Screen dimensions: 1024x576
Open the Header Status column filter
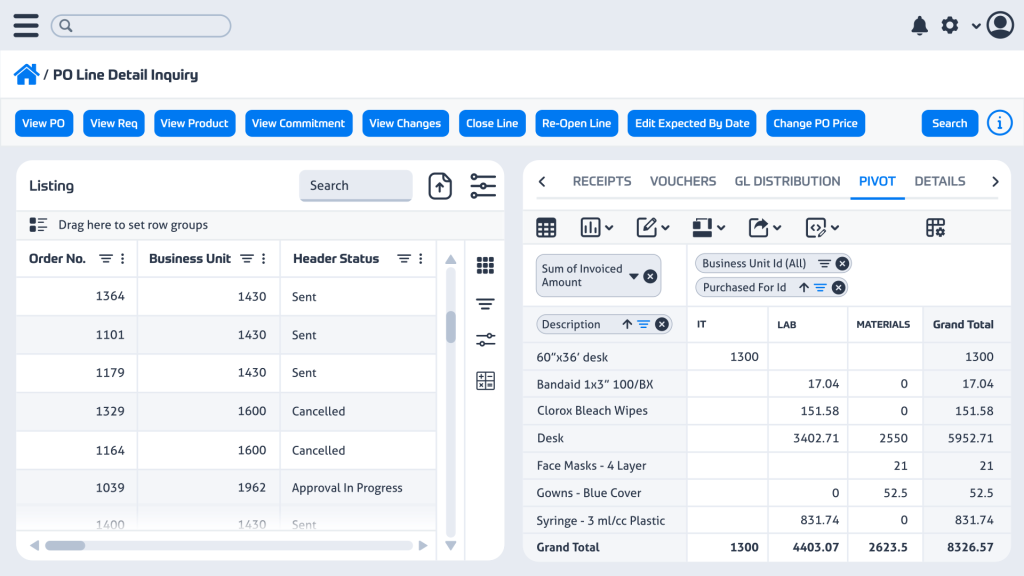click(x=404, y=259)
